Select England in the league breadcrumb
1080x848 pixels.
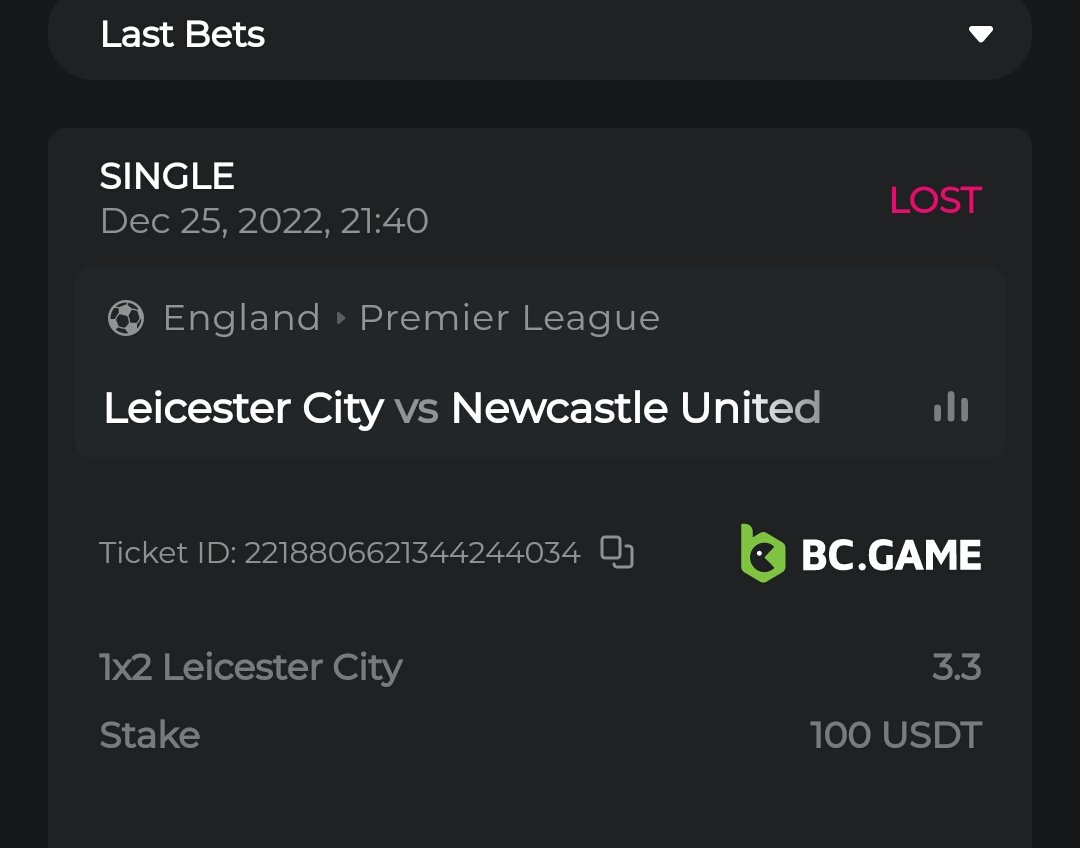coord(241,318)
